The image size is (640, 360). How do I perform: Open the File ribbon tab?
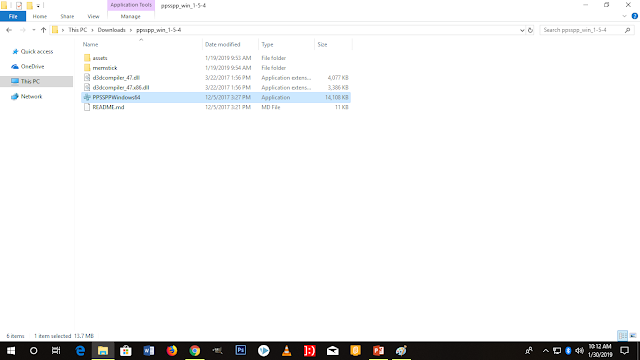point(13,16)
